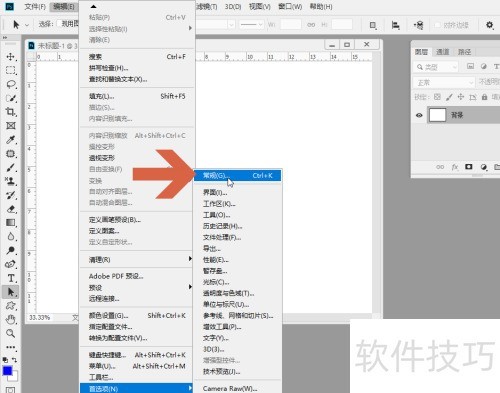Switch to the 通道 tab
The image size is (500, 393).
click(443, 52)
